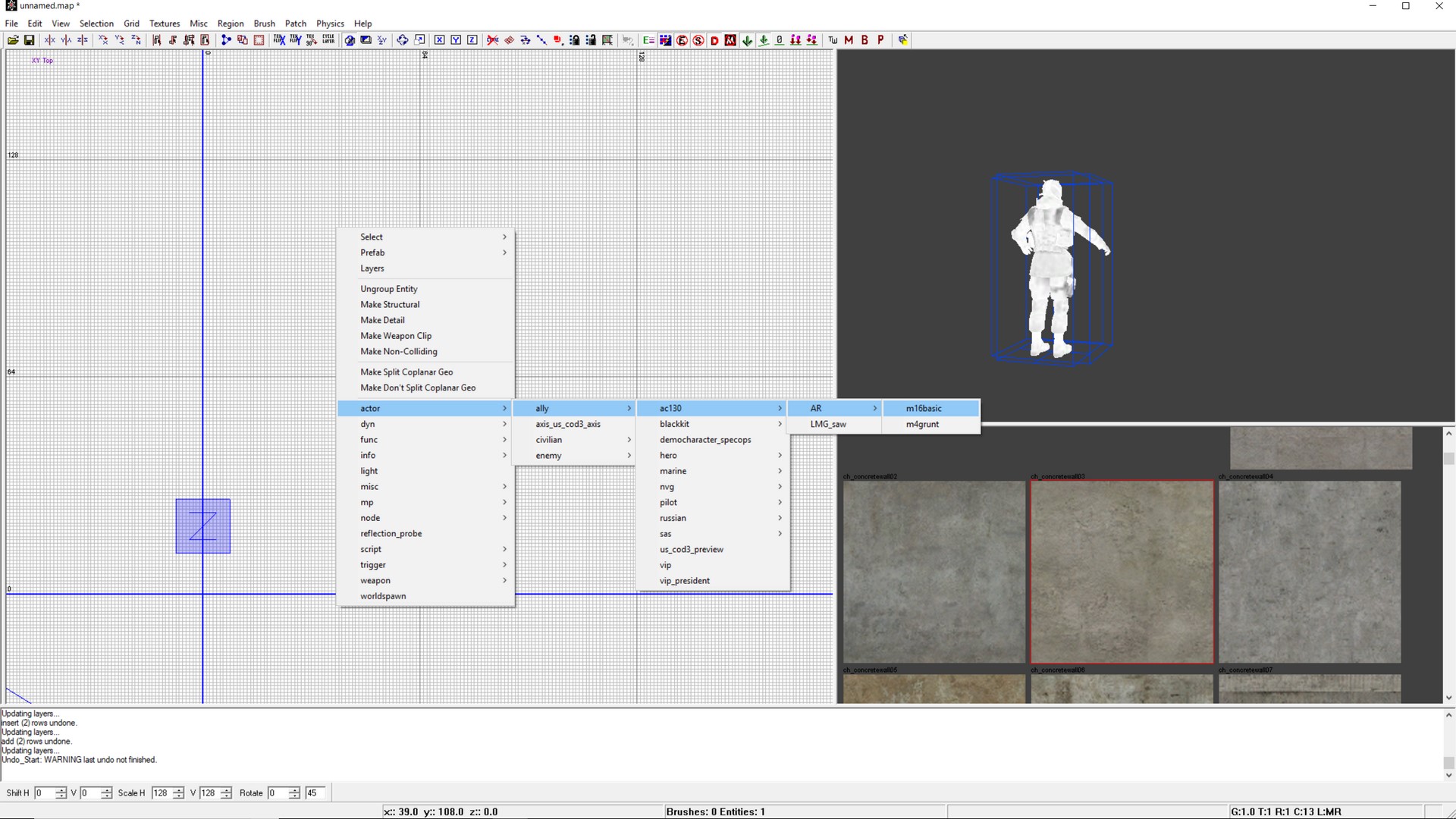Click the red B letter icon

pyautogui.click(x=864, y=40)
